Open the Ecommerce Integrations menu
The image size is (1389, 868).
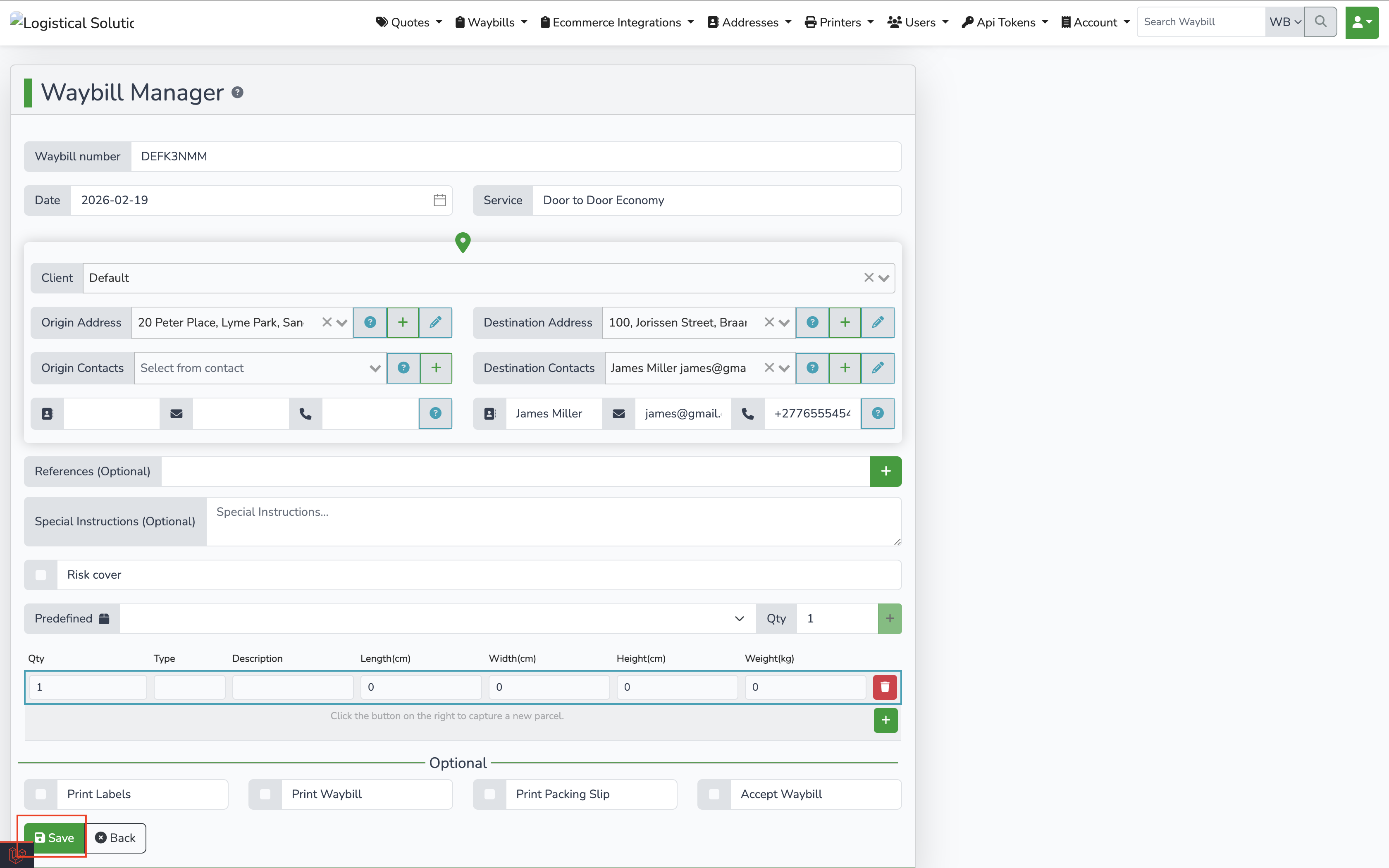(x=617, y=22)
